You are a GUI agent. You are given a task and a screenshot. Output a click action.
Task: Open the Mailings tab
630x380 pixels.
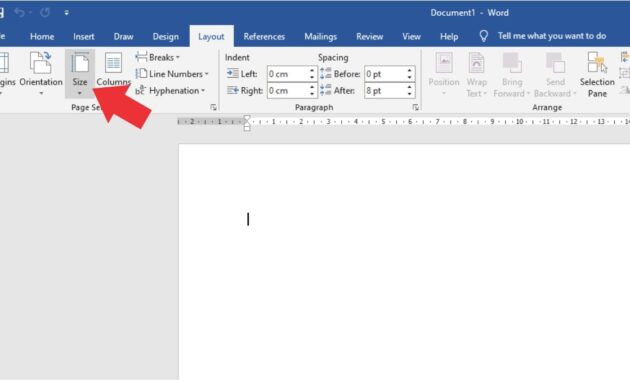click(x=320, y=37)
